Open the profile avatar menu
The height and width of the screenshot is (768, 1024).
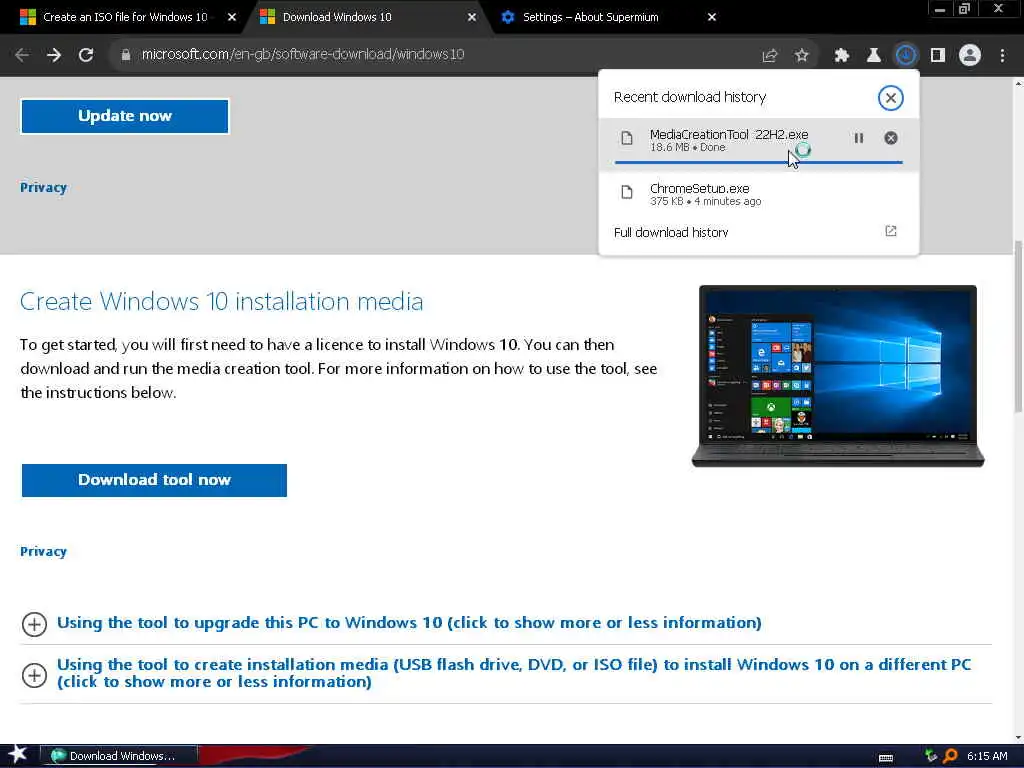pos(970,56)
